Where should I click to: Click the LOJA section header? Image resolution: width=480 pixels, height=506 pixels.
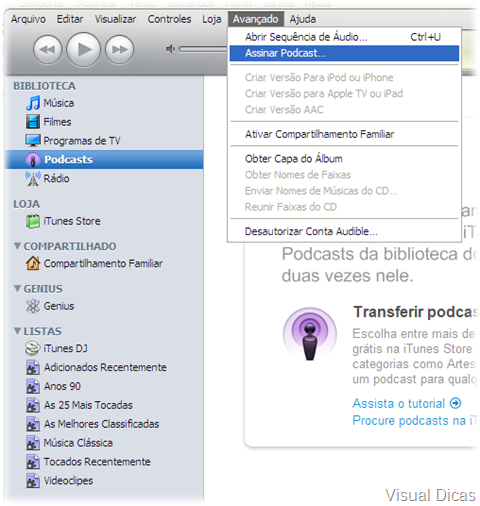click(x=26, y=204)
